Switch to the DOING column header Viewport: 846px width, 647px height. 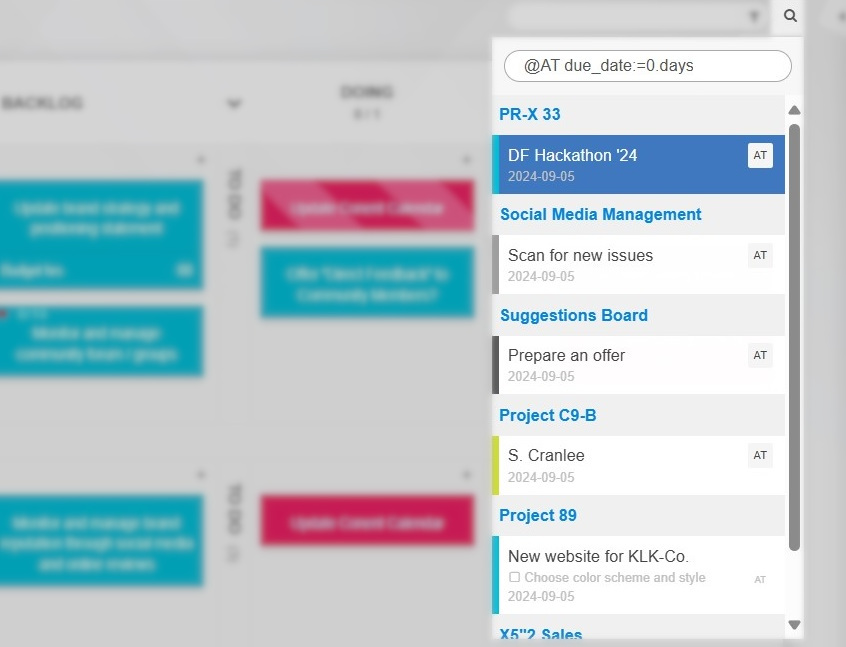coord(367,91)
